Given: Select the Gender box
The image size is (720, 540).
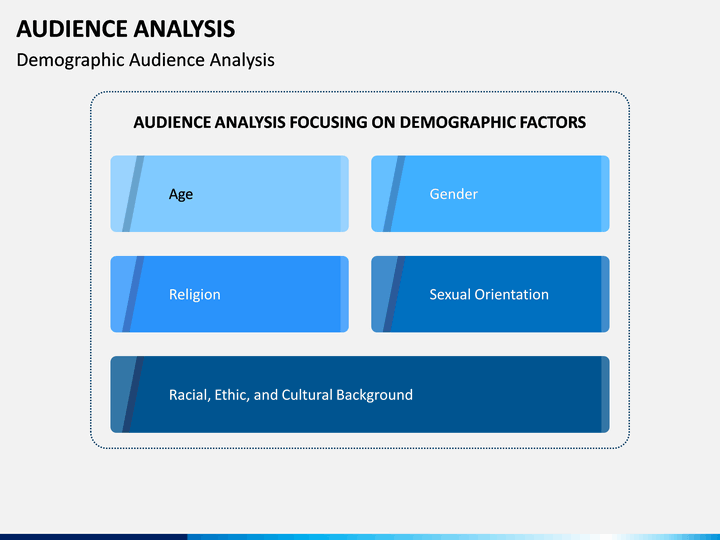Looking at the screenshot, I should (490, 194).
